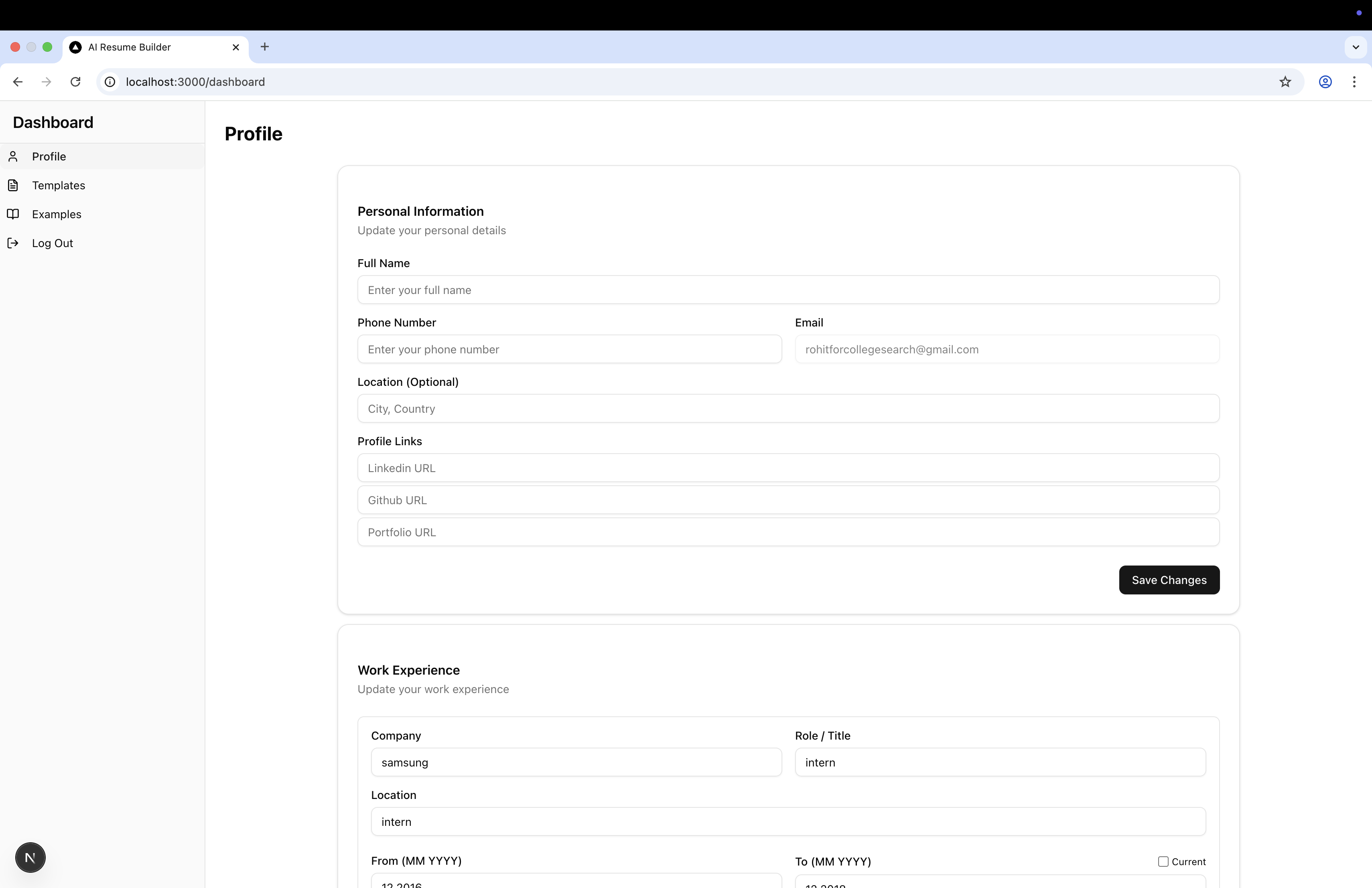Click the Examples book icon
This screenshot has width=1372, height=888.
click(x=13, y=214)
